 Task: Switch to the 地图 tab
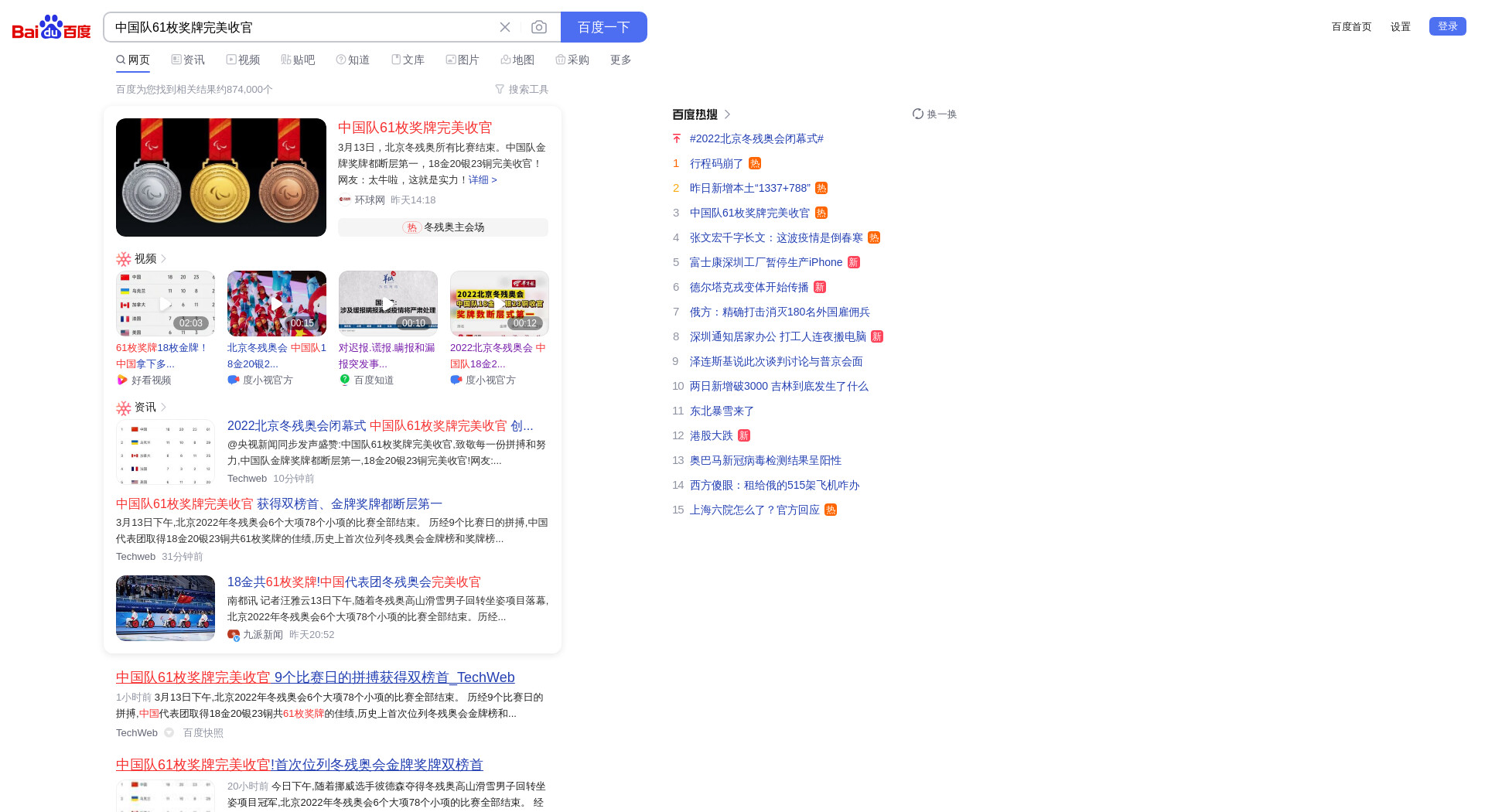coord(517,60)
